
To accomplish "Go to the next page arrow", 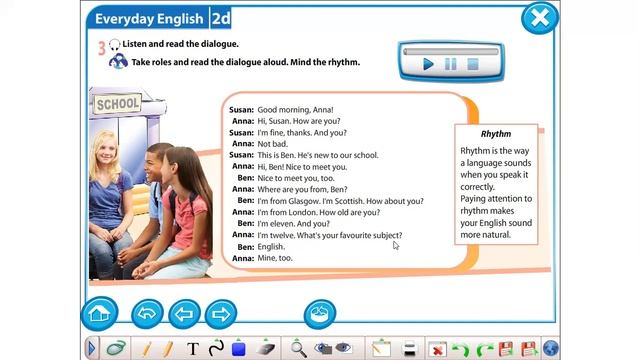I will (x=221, y=314).
